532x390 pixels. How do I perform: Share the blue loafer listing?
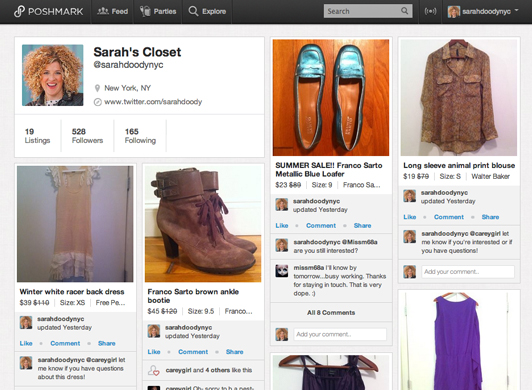tap(362, 225)
